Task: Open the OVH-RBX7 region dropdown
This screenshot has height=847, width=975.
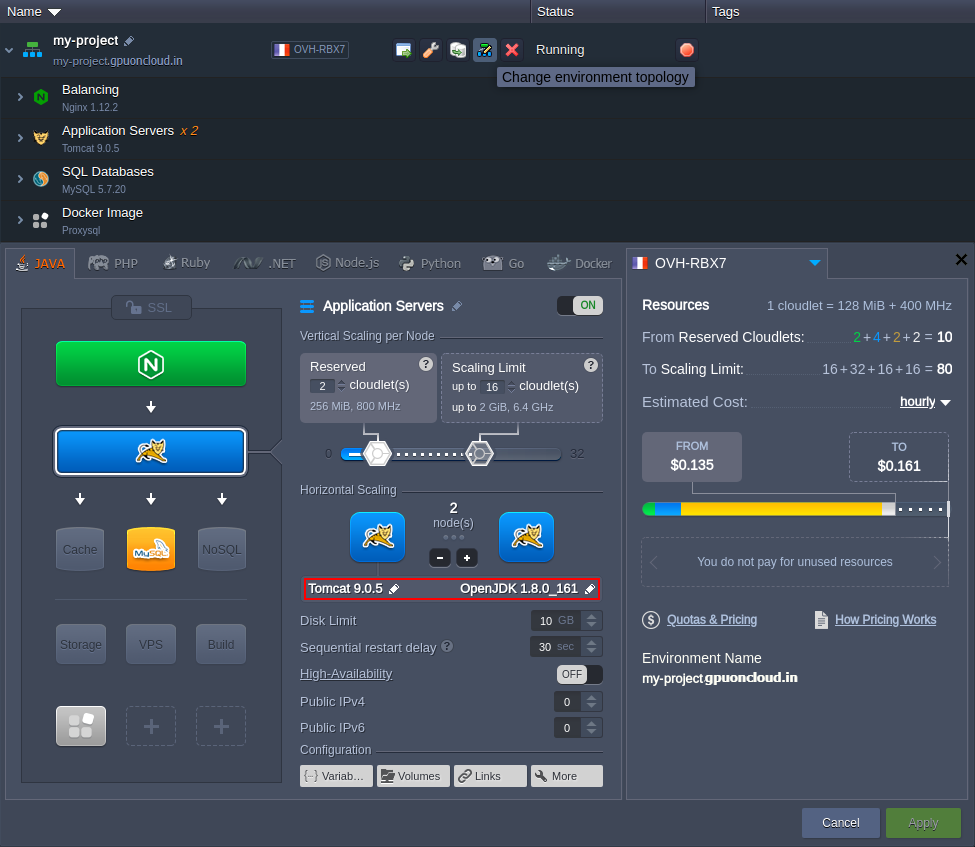Action: (x=815, y=263)
